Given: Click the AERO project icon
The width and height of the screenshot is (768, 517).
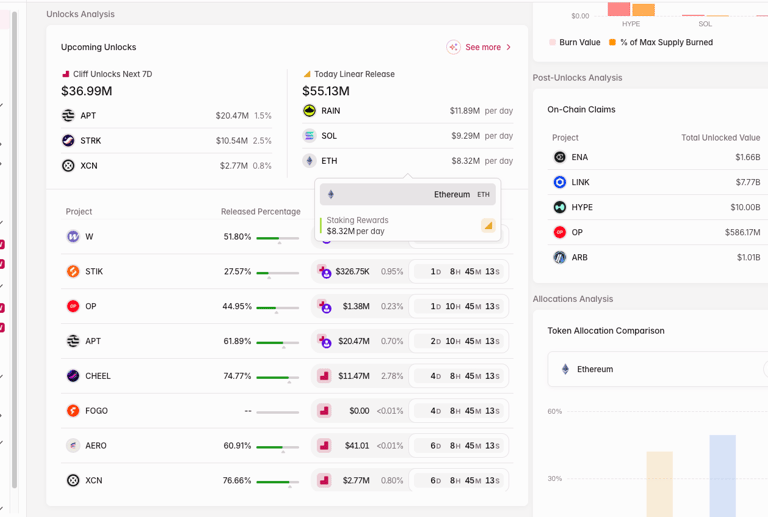Looking at the screenshot, I should (x=73, y=446).
